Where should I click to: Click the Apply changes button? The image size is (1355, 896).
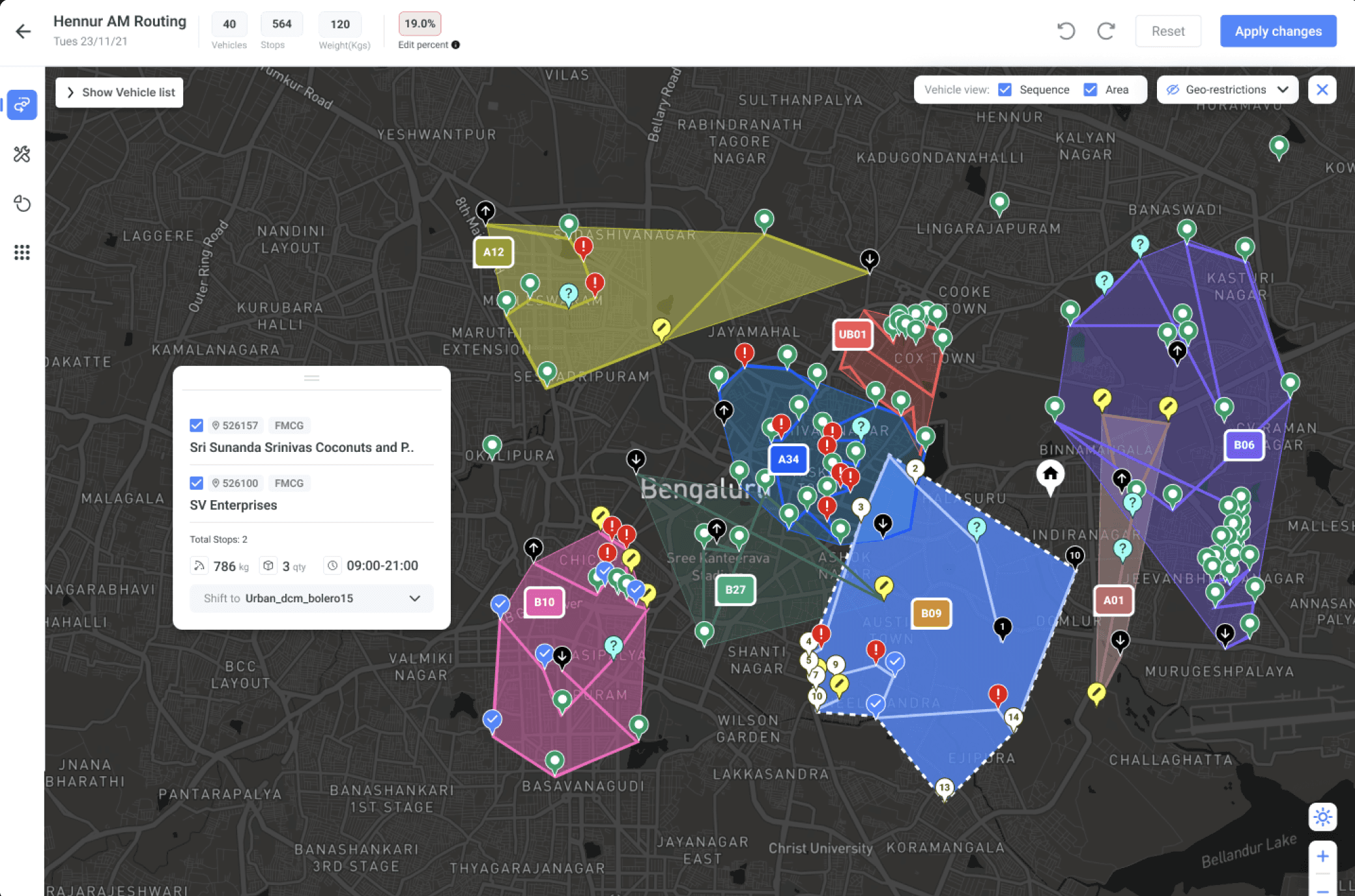(x=1278, y=31)
